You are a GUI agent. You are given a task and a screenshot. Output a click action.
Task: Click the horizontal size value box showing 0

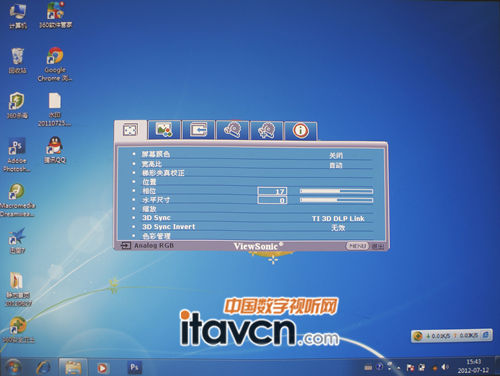[272, 200]
